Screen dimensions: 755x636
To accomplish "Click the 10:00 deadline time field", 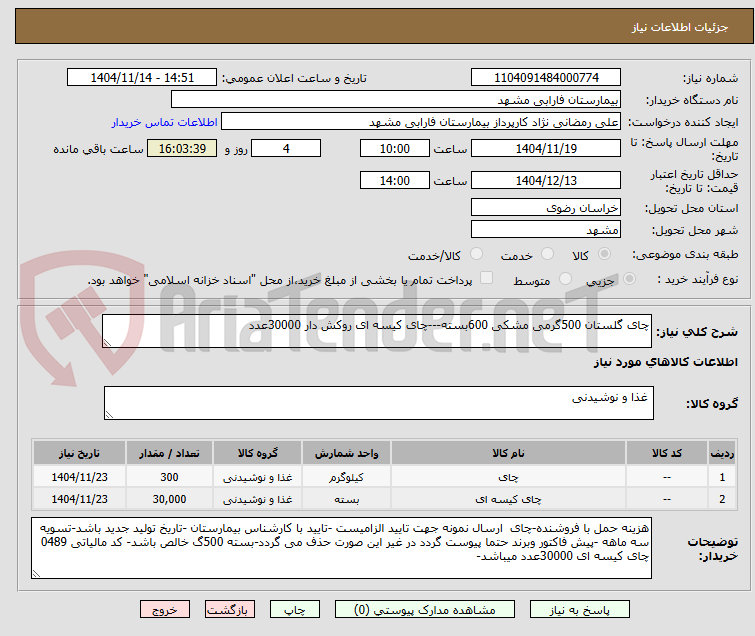I will (x=394, y=148).
